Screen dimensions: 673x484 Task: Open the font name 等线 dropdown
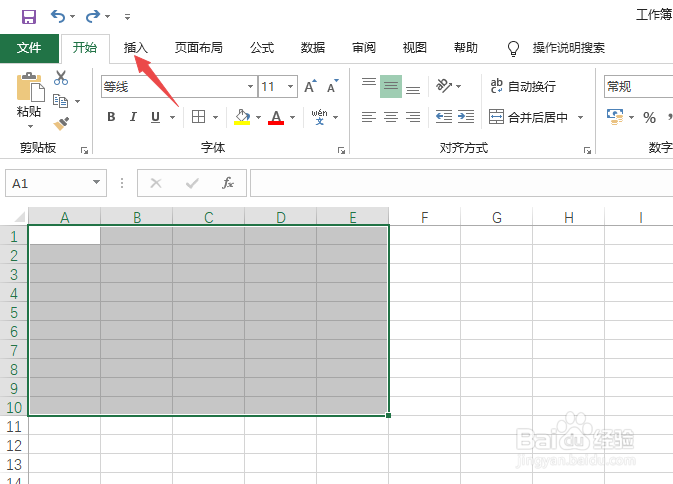(250, 86)
